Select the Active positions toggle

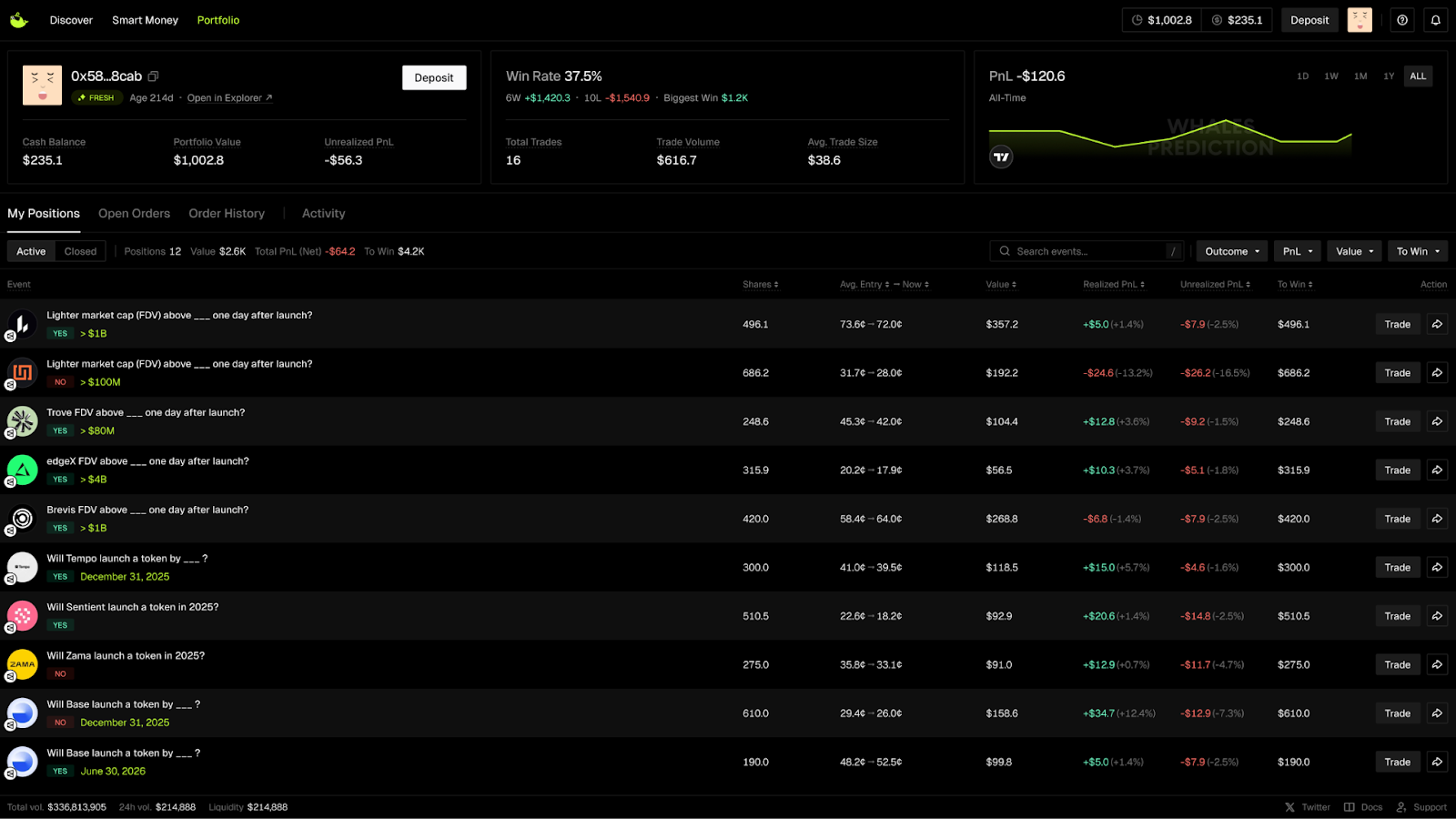coord(31,251)
